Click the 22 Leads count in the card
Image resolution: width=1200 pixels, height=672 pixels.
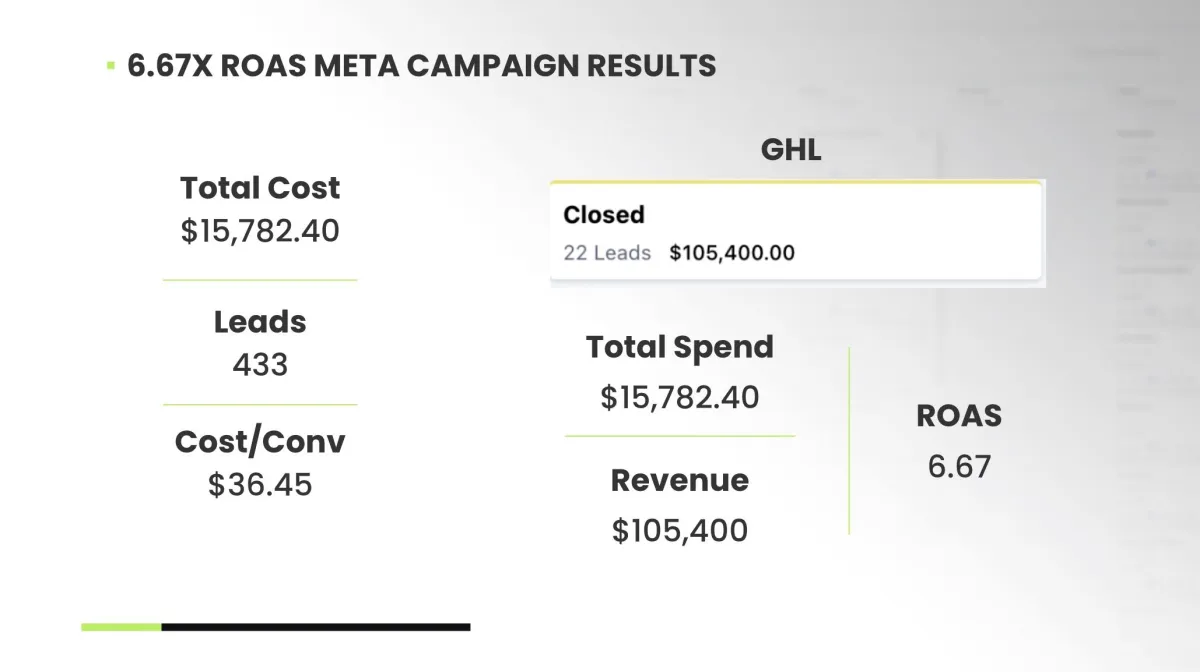pos(607,253)
